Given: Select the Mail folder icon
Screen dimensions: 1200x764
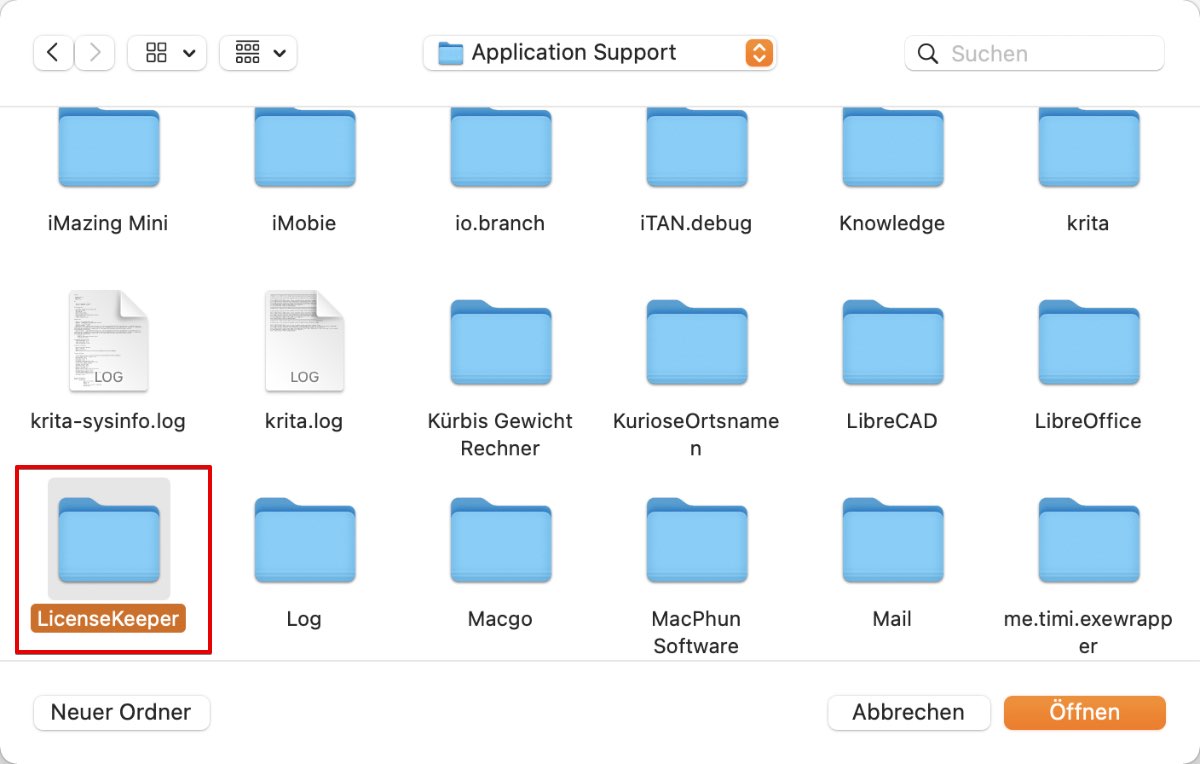Looking at the screenshot, I should [x=892, y=540].
